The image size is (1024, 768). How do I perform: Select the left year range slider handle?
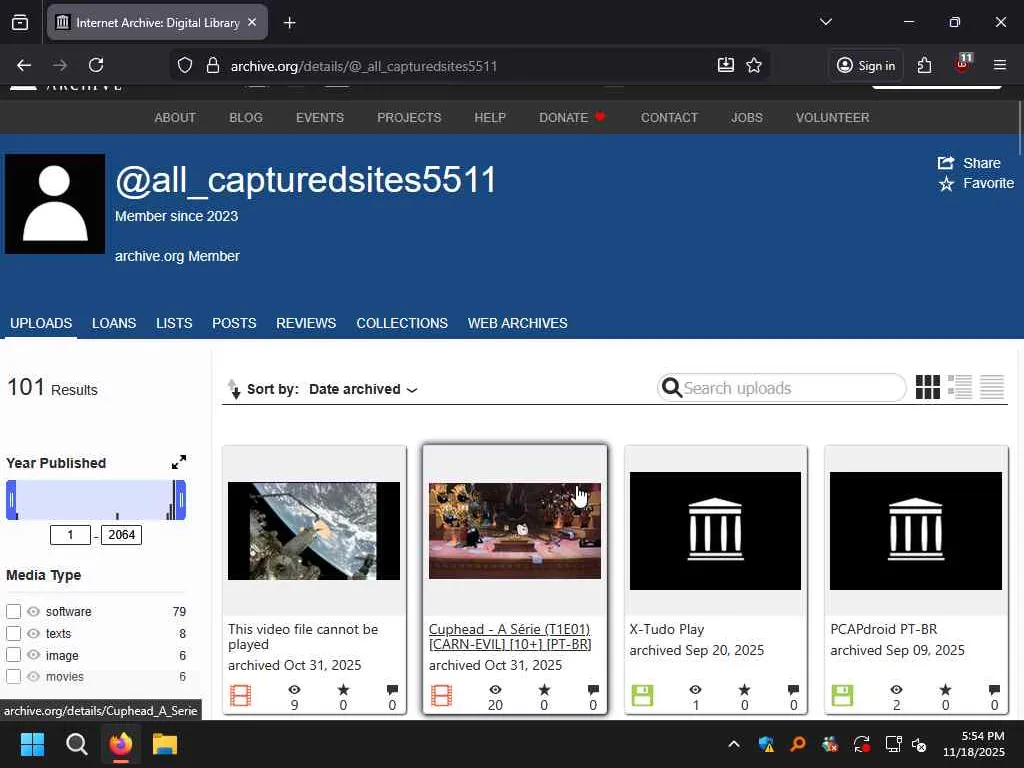coord(11,500)
